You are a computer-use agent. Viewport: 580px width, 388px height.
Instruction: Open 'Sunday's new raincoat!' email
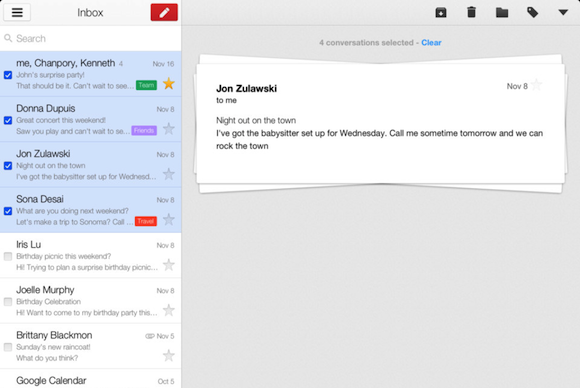91,346
